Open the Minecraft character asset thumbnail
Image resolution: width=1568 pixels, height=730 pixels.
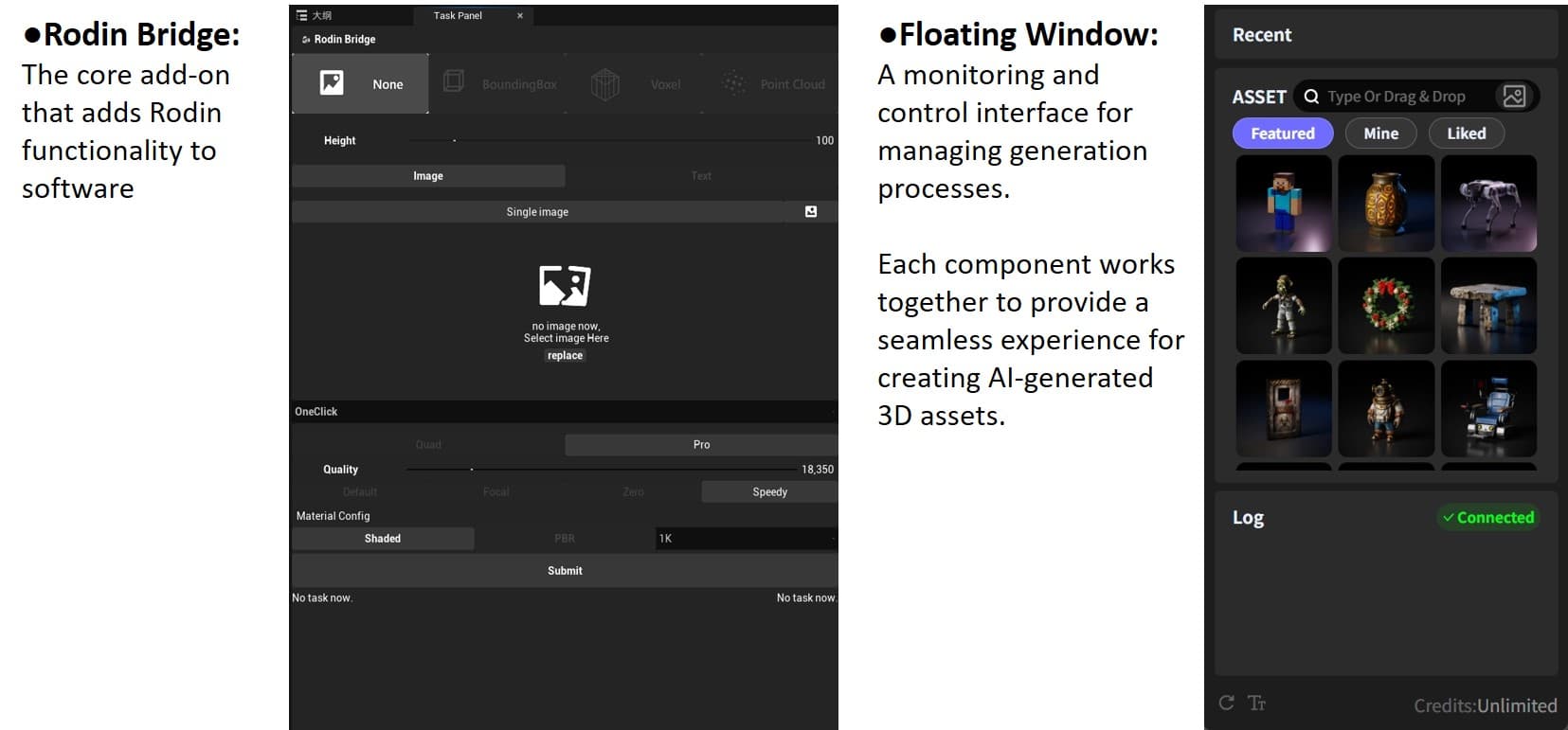(x=1284, y=203)
